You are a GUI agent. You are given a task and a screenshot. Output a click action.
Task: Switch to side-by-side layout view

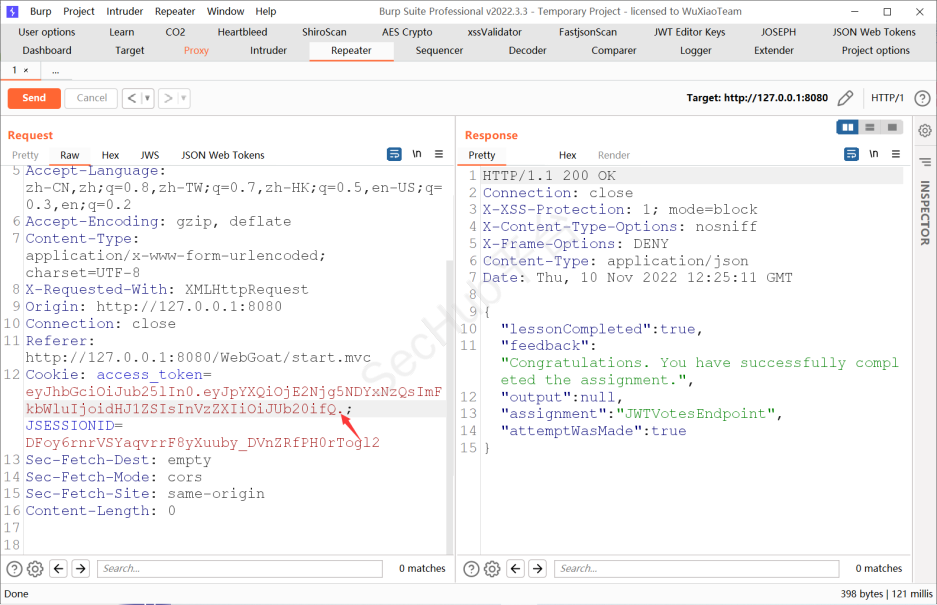pos(848,128)
